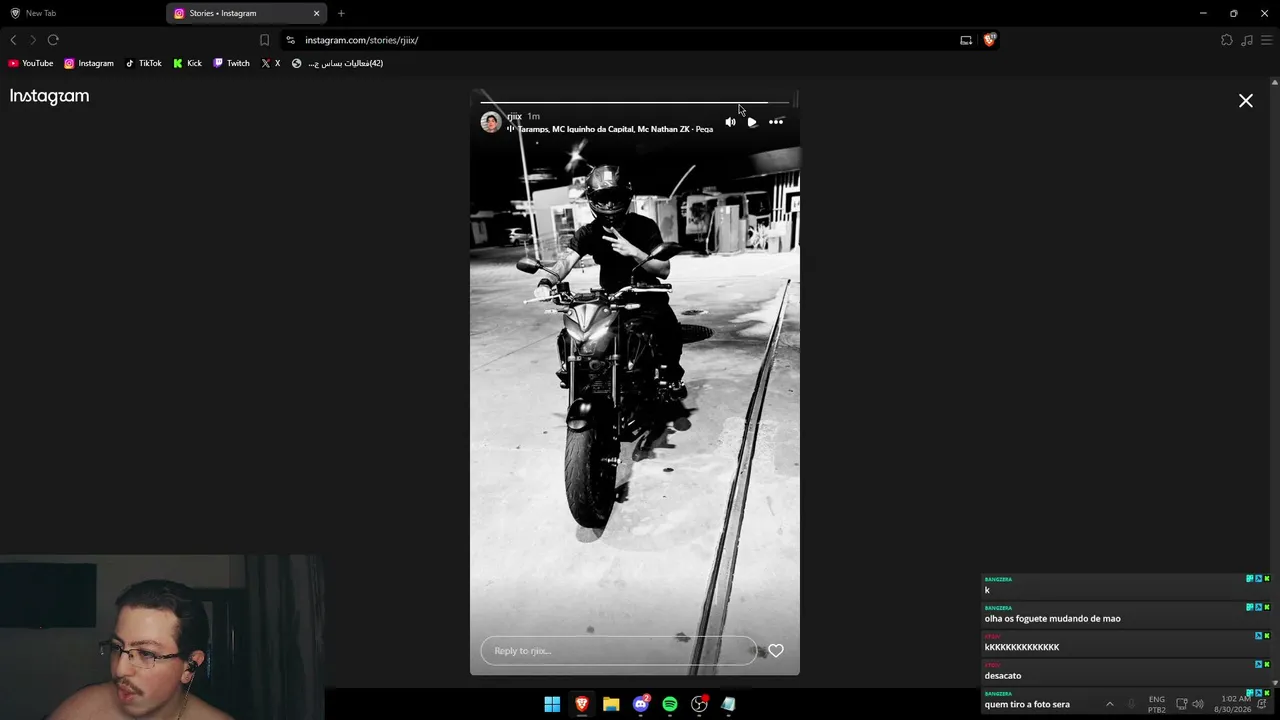Select chat message 'olha os foguete mudando de mao'

click(1052, 619)
